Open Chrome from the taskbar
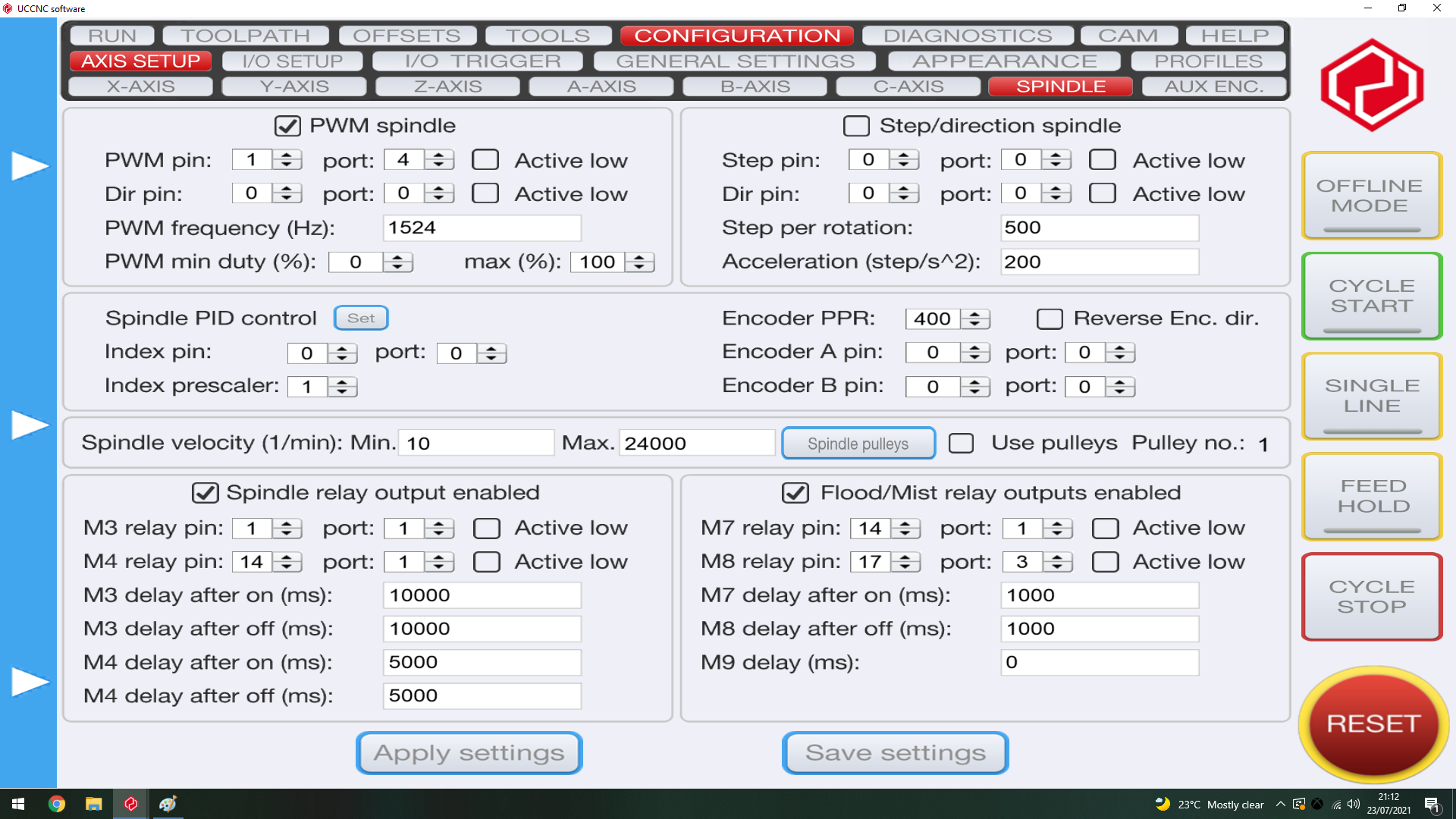Image resolution: width=1456 pixels, height=819 pixels. pyautogui.click(x=57, y=804)
